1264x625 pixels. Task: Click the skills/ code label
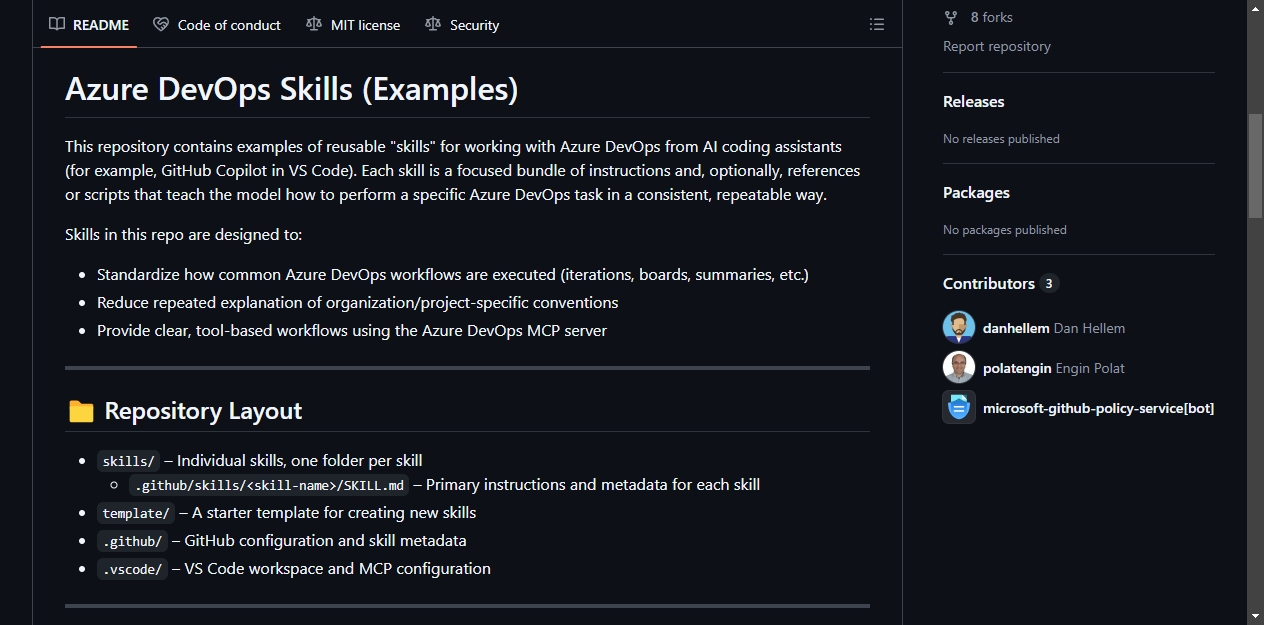point(128,461)
